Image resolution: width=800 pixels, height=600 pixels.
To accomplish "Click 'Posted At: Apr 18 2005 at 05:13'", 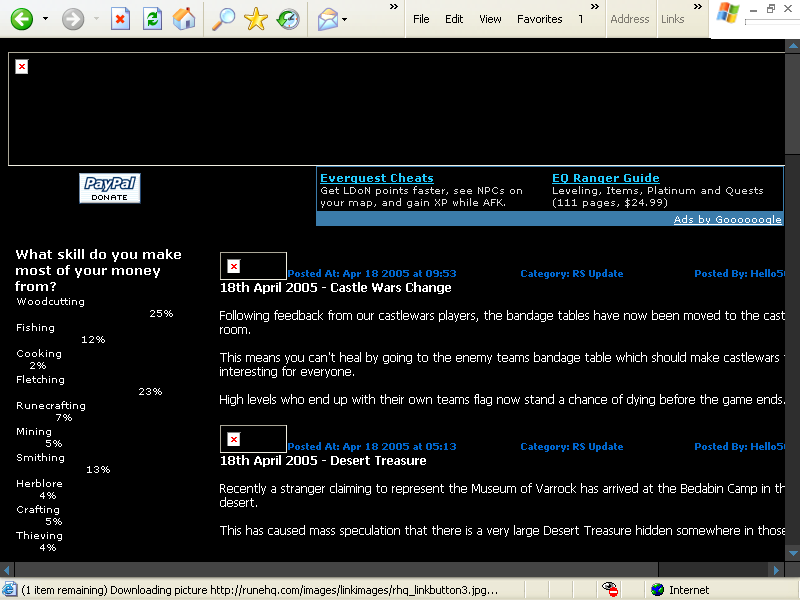I will (372, 446).
